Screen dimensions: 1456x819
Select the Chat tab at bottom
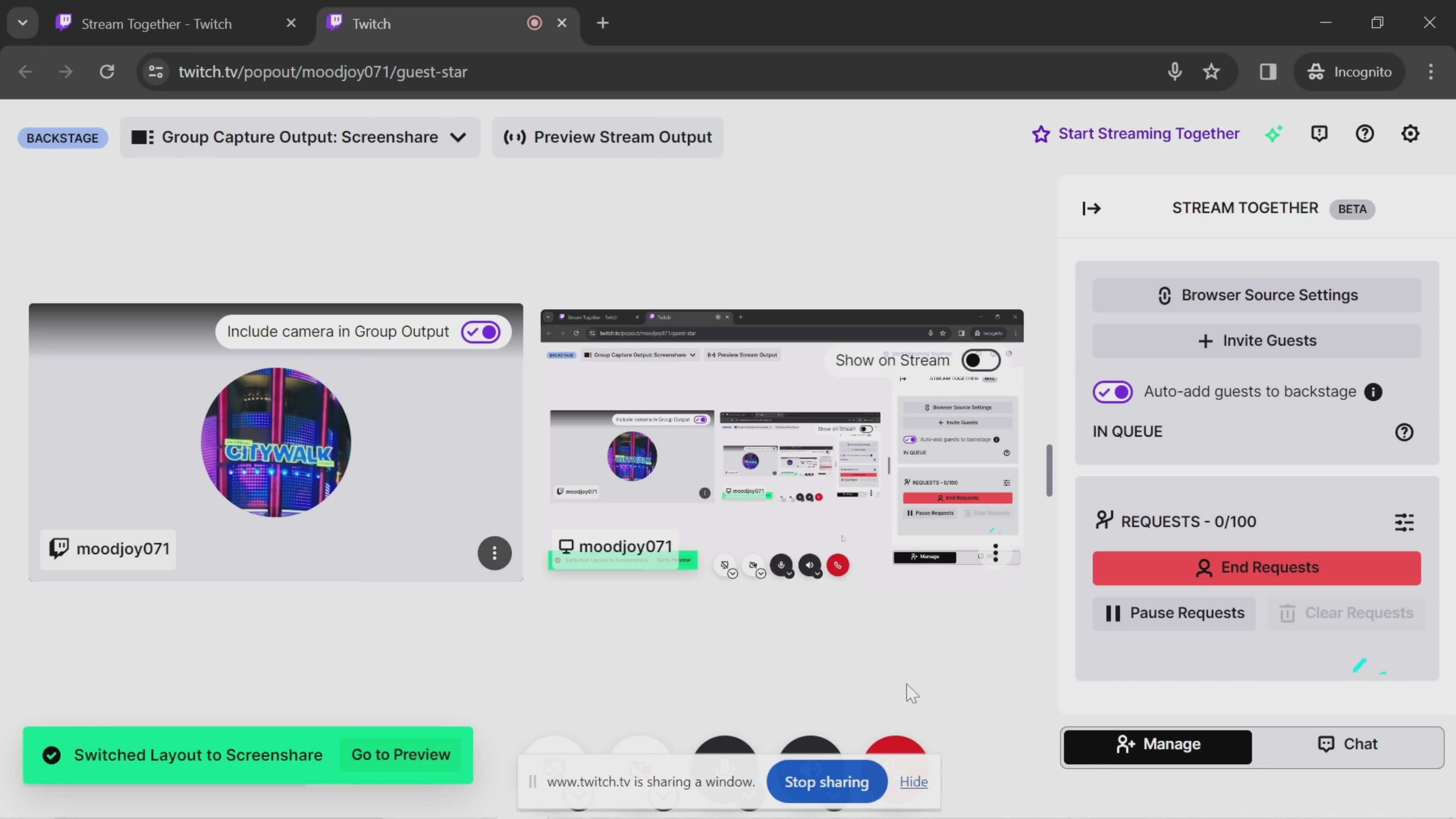(1349, 744)
